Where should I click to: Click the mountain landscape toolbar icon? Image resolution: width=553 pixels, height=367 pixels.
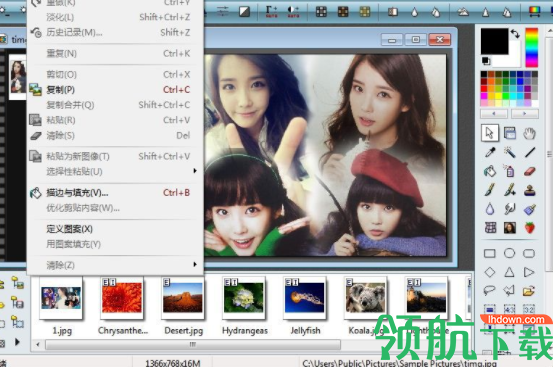[x=463, y=12]
